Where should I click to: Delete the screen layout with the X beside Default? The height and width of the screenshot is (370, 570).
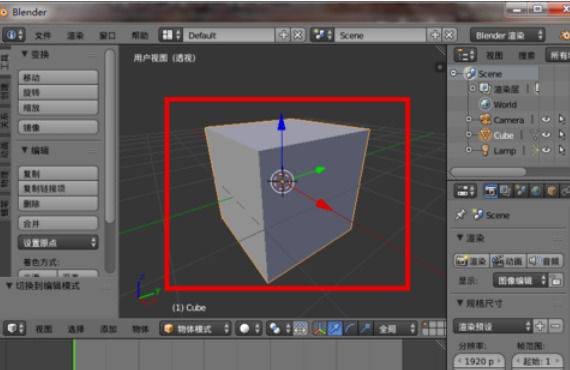click(298, 35)
